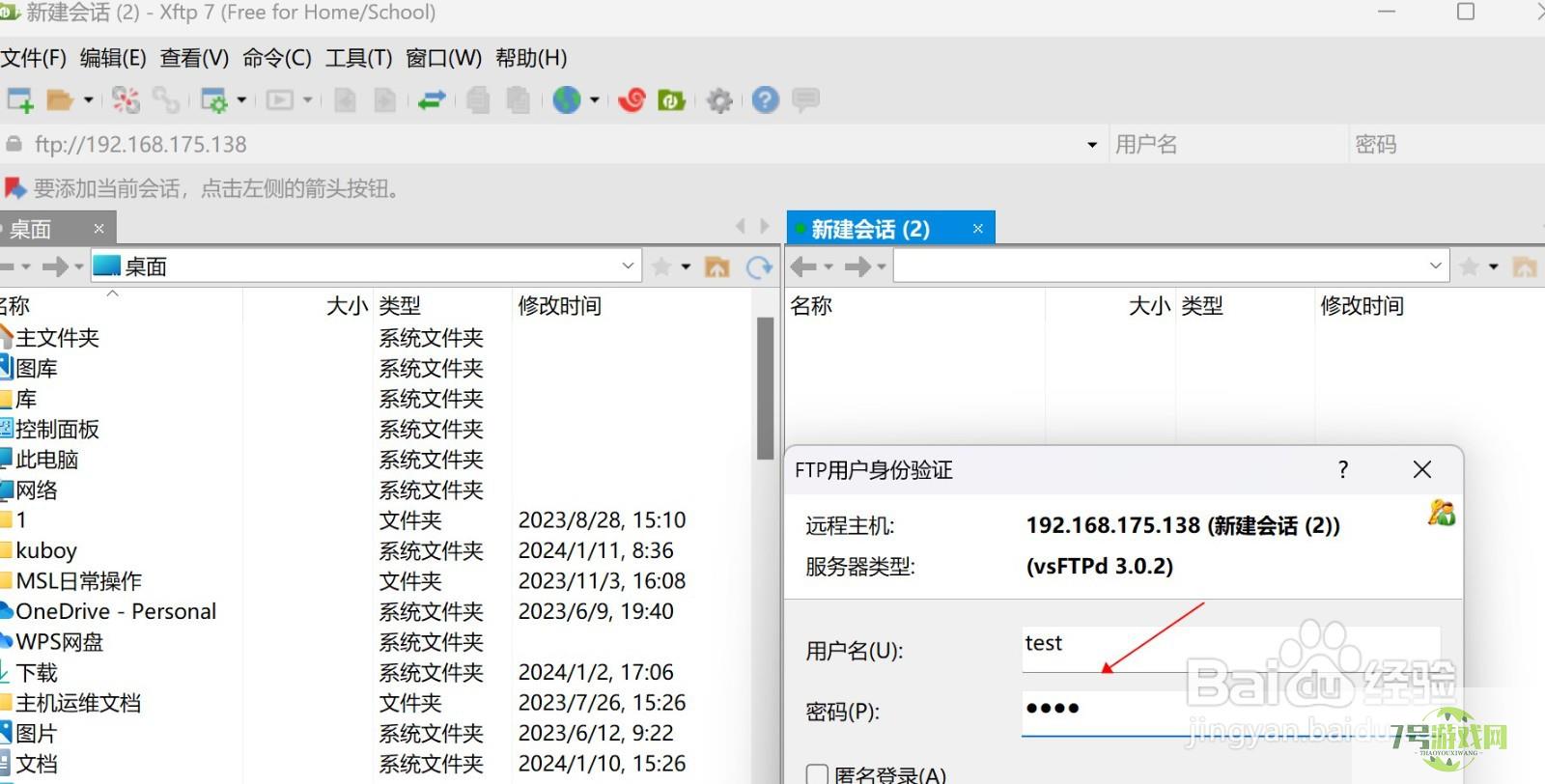Click the upload file page icon
Image resolution: width=1545 pixels, height=784 pixels.
pos(345,99)
